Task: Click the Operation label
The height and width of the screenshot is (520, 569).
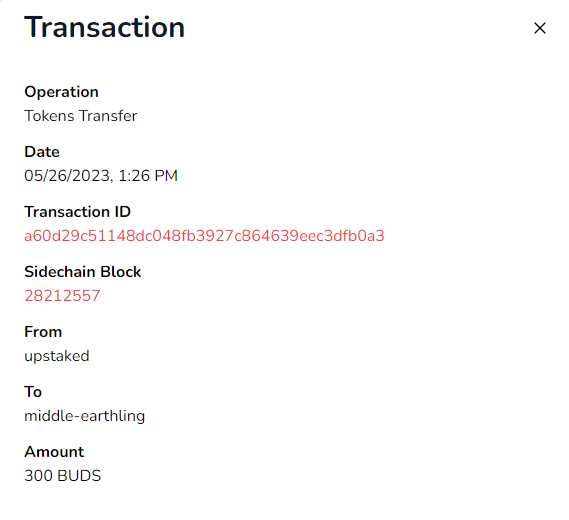Action: 61,92
